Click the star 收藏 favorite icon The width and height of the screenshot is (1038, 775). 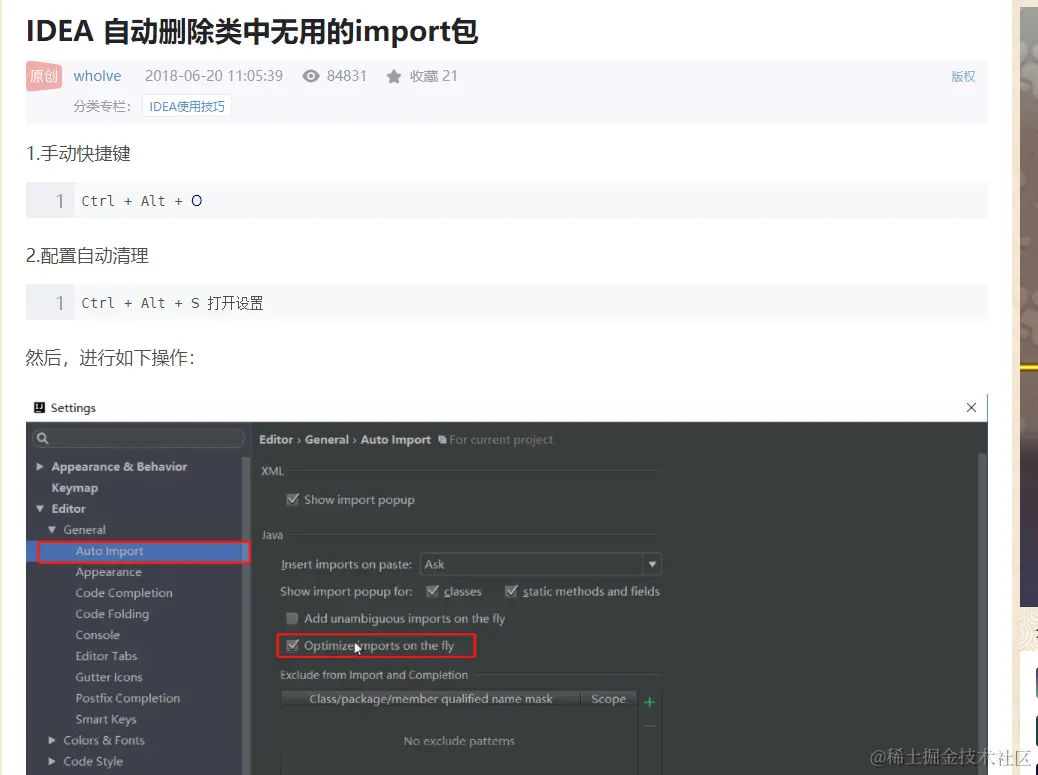pyautogui.click(x=394, y=77)
